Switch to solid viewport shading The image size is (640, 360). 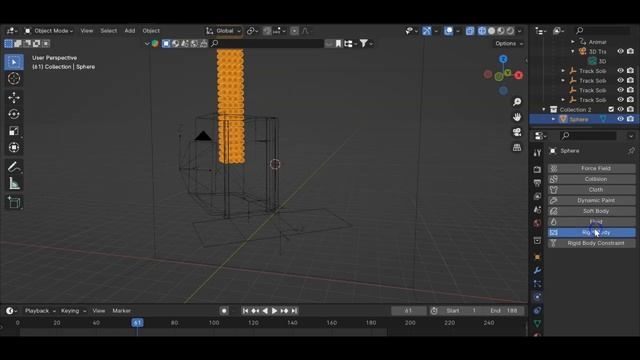(491, 31)
